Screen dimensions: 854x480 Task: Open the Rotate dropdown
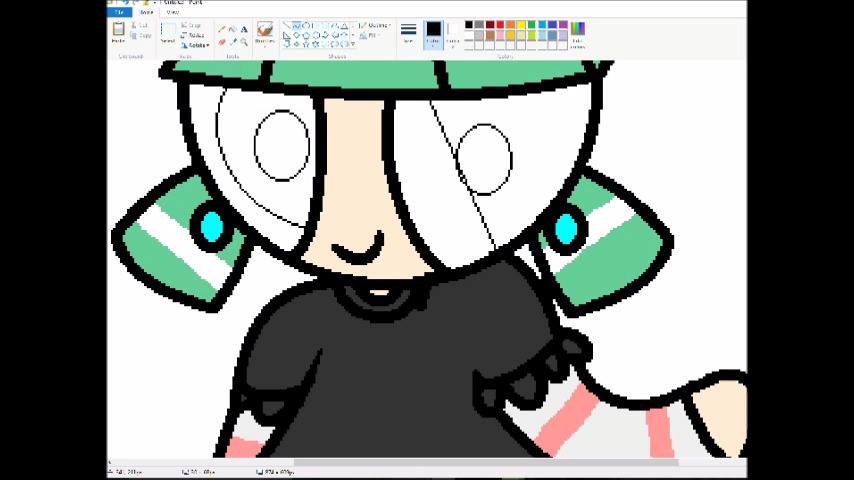coord(195,45)
